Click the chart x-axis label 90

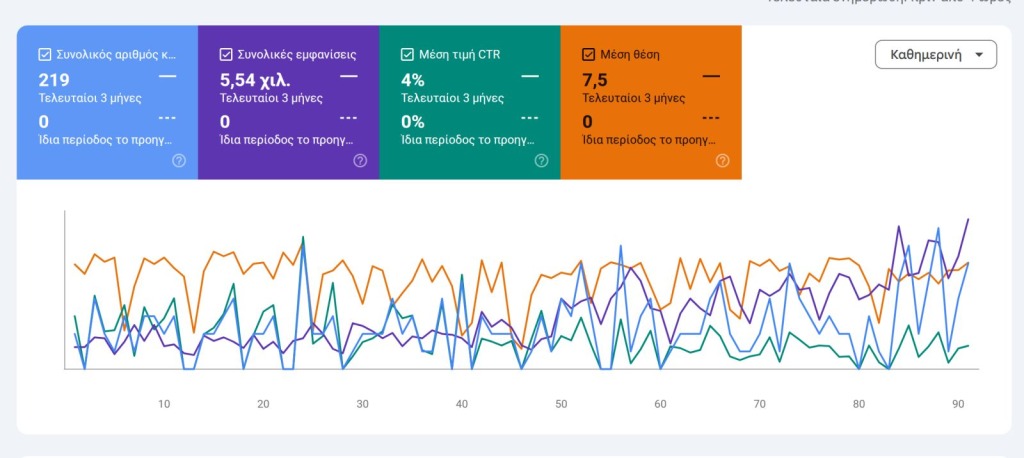pyautogui.click(x=958, y=404)
